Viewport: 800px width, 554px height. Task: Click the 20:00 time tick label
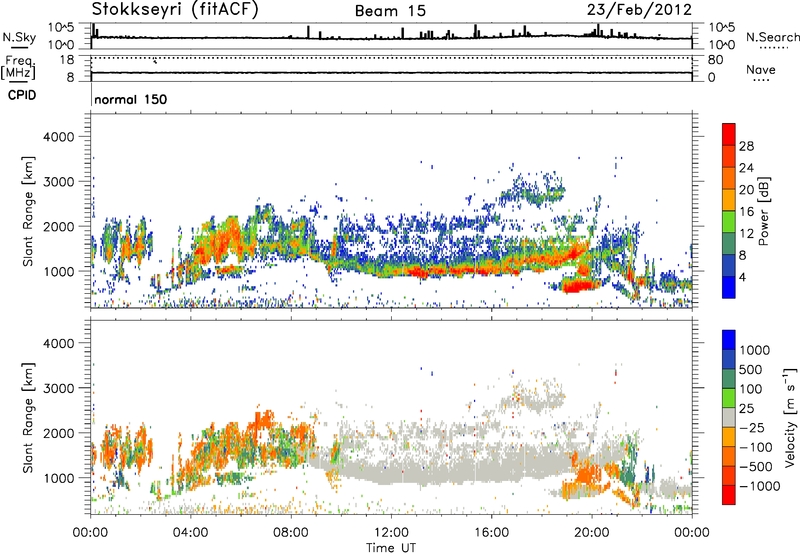point(592,533)
